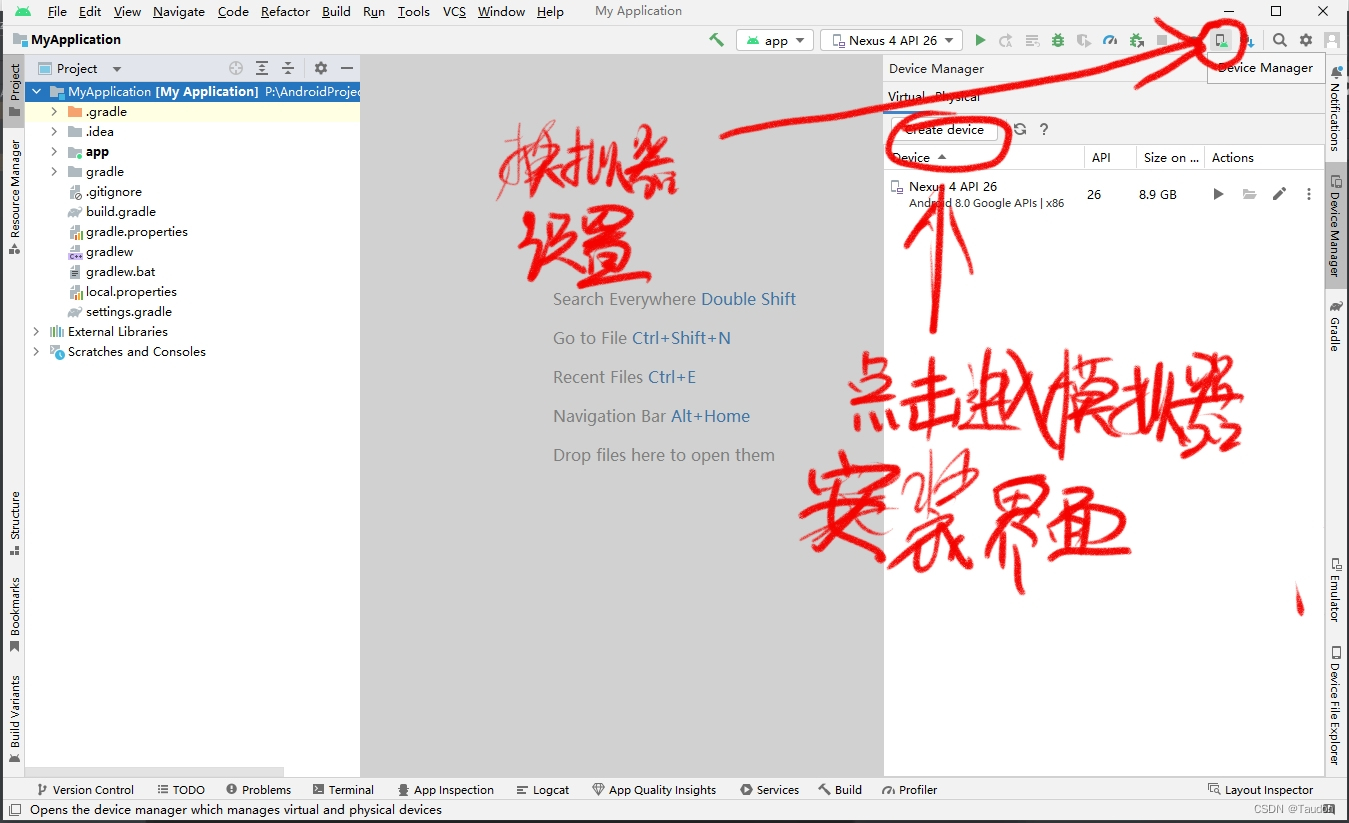The width and height of the screenshot is (1349, 823).
Task: Expand Scratches and Consoles node
Action: 37,351
